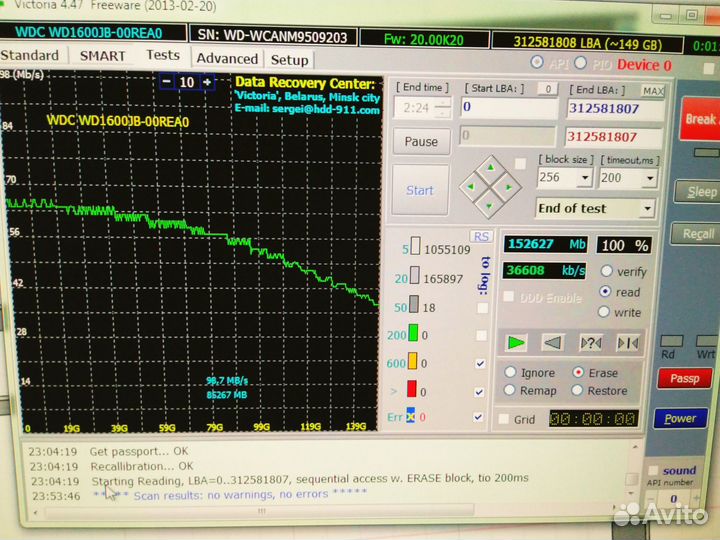Click the blue Err X block indicator
Screen dimensions: 720x540
coord(410,416)
